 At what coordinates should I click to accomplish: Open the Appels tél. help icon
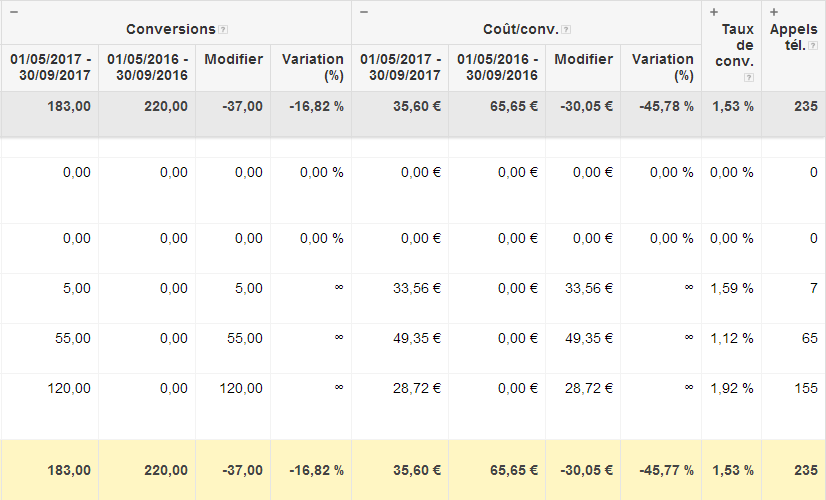click(x=813, y=46)
